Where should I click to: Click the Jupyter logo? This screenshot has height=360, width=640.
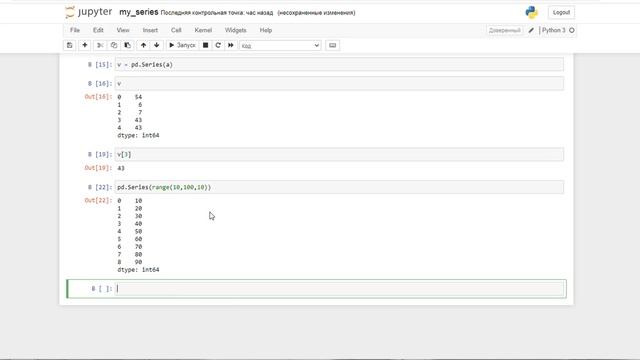tap(89, 12)
